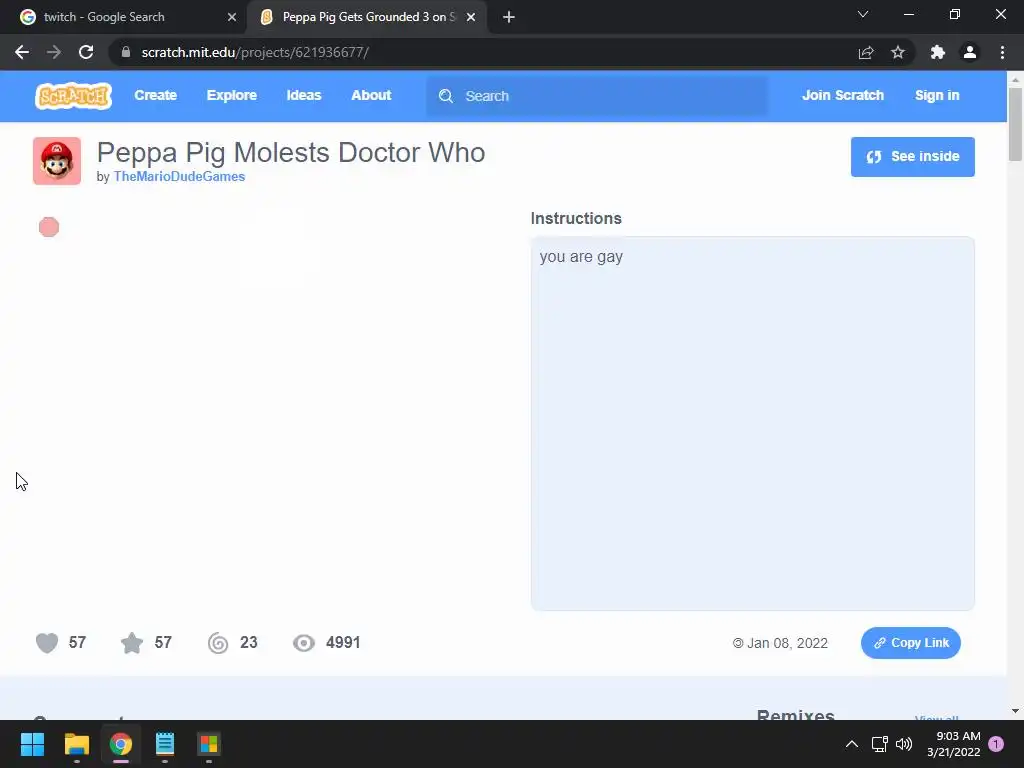Go back to the previous page
The width and height of the screenshot is (1024, 768).
pos(22,52)
